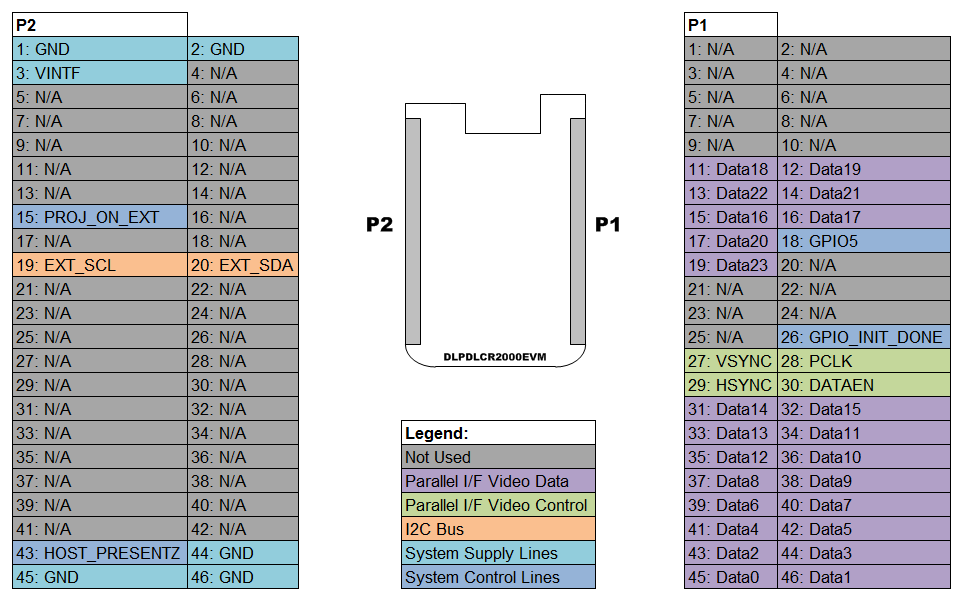Click the EXT_SCL pin 19 cell
The height and width of the screenshot is (605, 964).
100,265
